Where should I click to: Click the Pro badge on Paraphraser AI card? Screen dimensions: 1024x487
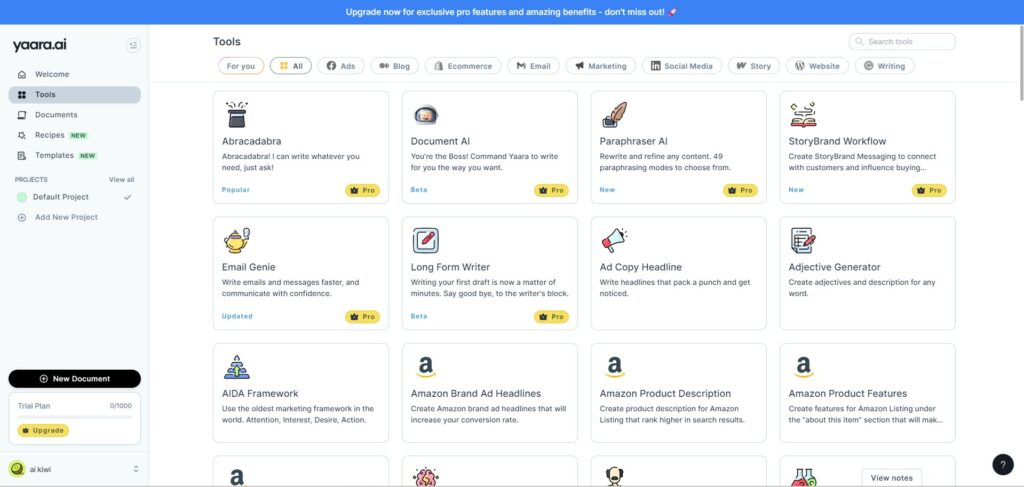click(x=740, y=190)
